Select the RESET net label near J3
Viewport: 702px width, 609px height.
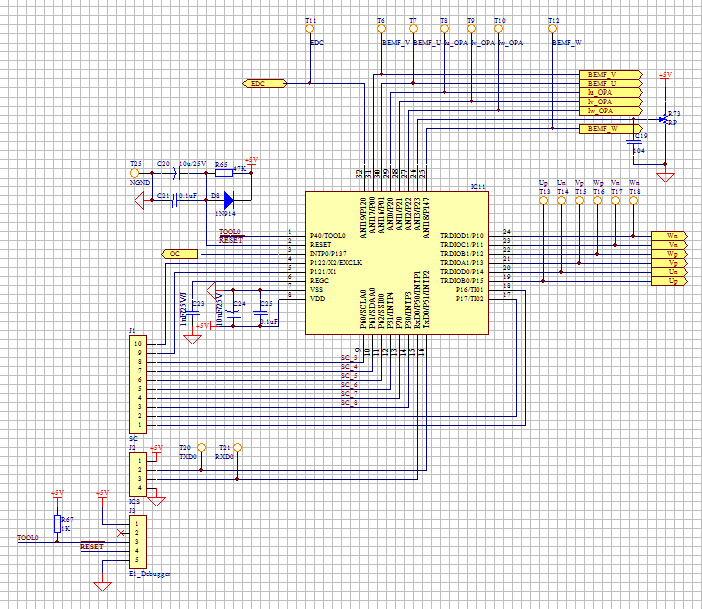coord(91,547)
